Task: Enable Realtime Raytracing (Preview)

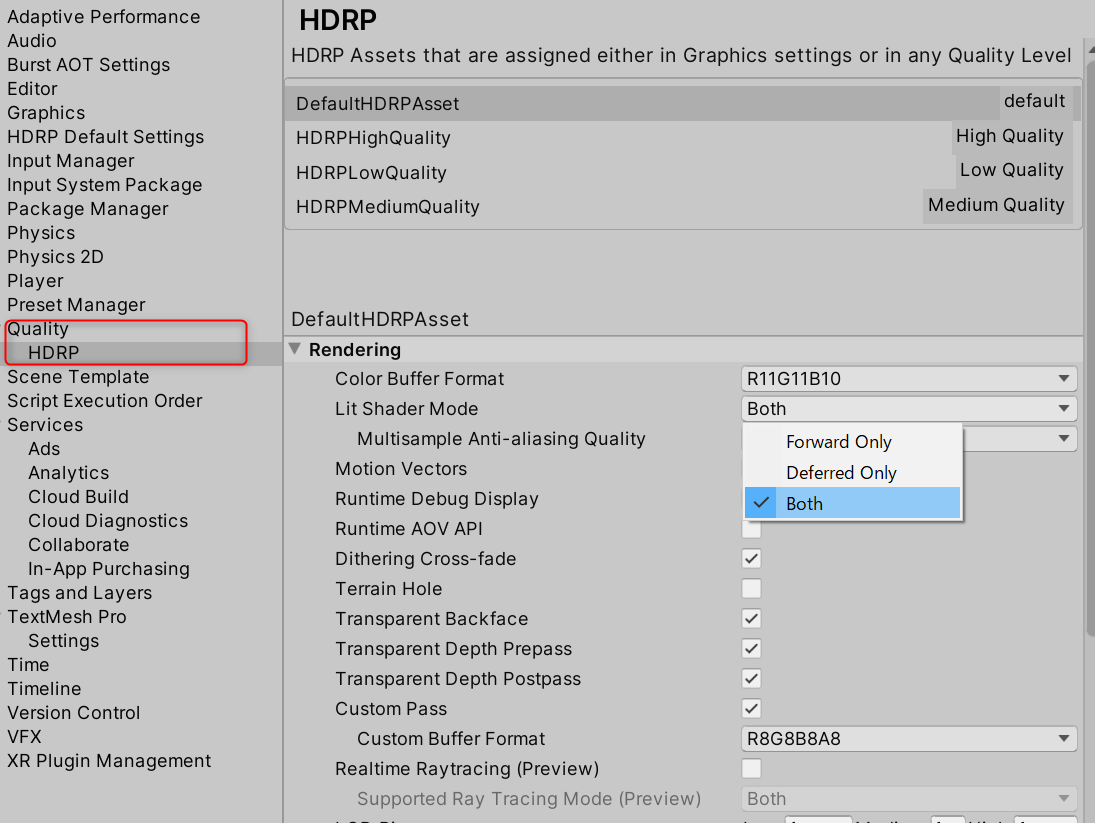Action: [x=751, y=768]
